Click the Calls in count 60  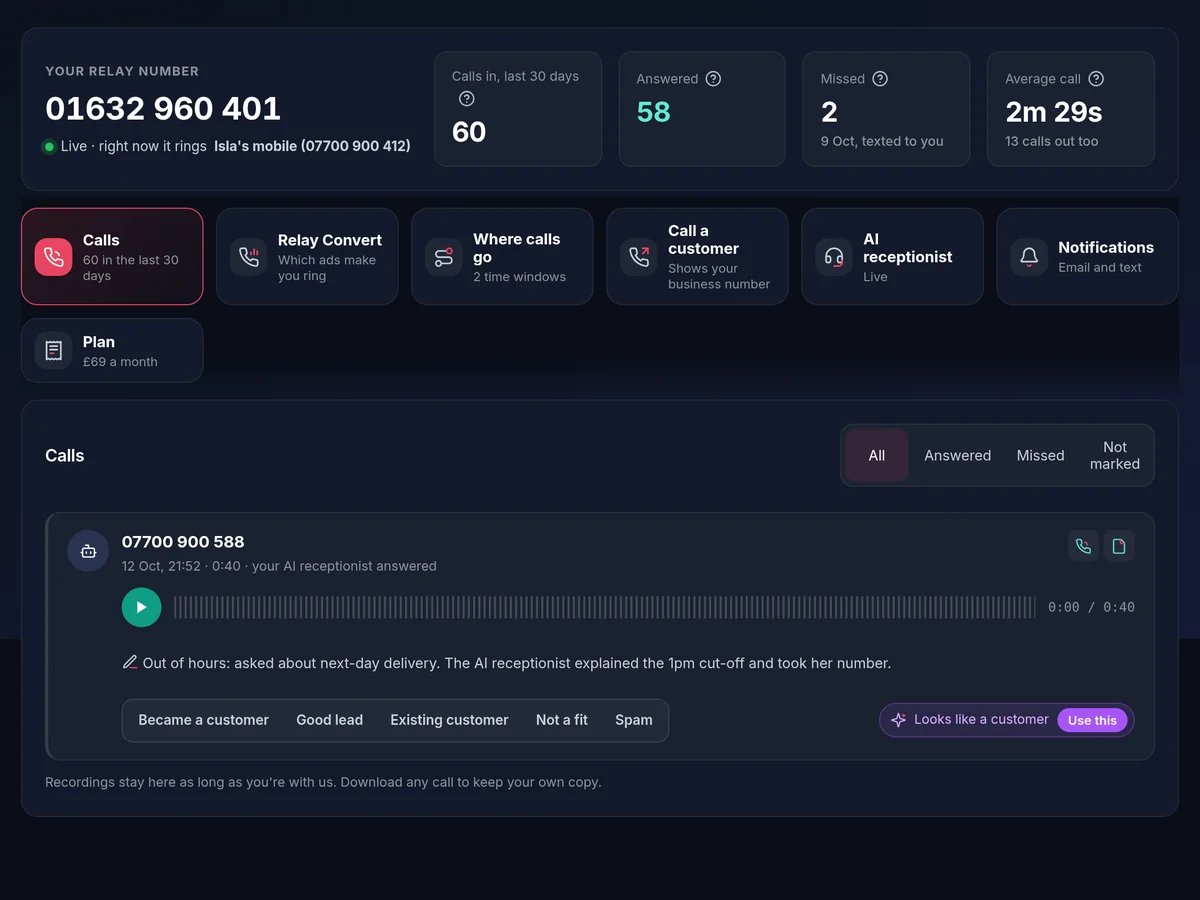pyautogui.click(x=469, y=131)
